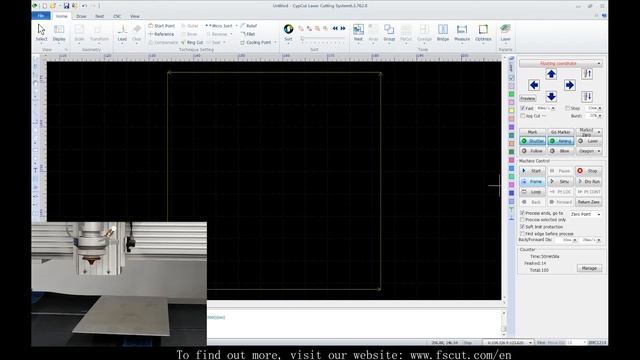Step sort backward with the double-left arrows

coord(335,28)
